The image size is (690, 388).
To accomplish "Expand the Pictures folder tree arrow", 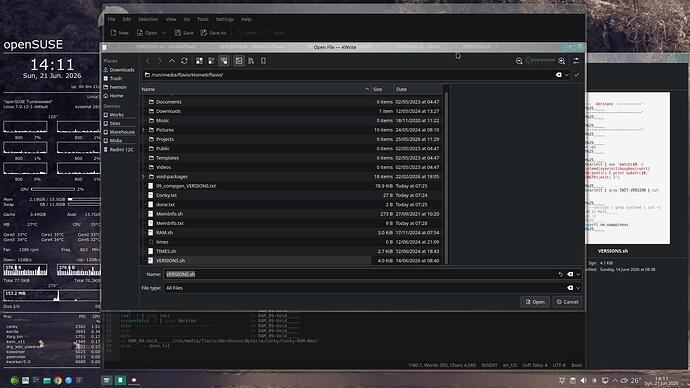I will [x=143, y=130].
